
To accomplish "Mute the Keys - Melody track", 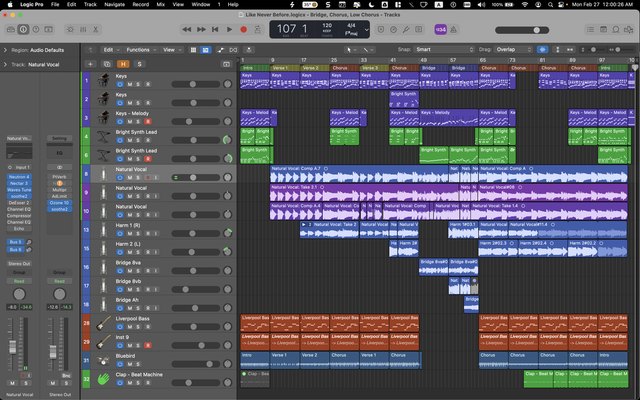I will point(130,122).
